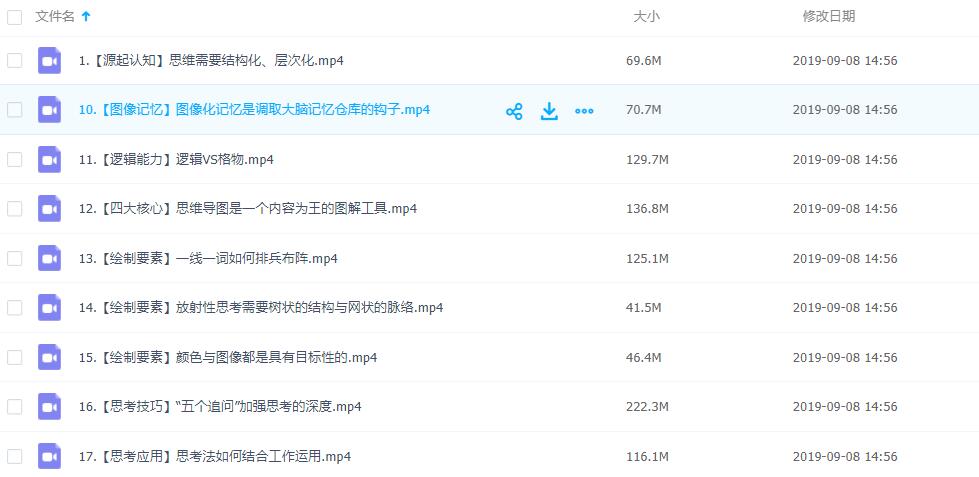Download the 图像记忆 video file
979x477 pixels.
[x=549, y=111]
